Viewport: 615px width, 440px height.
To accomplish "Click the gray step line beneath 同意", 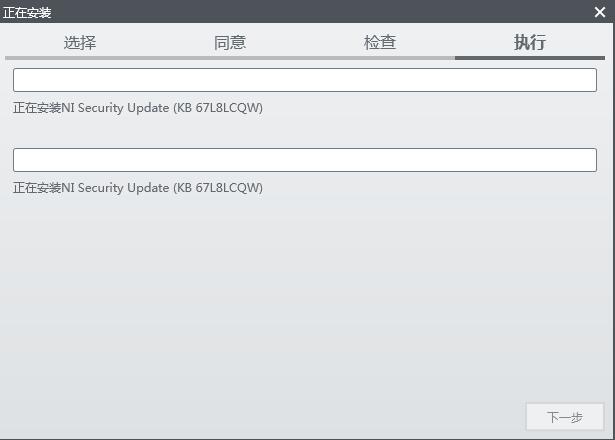I will [x=230, y=58].
